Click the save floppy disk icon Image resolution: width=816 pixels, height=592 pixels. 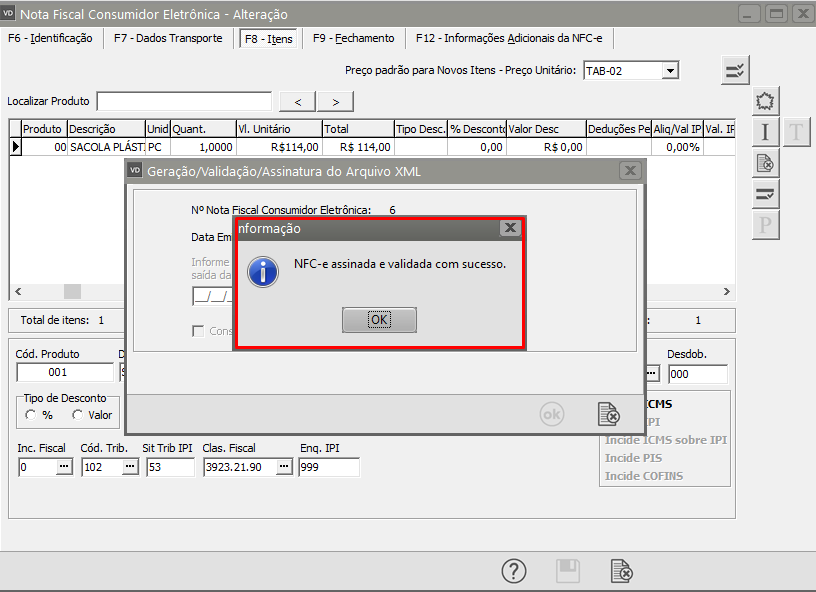pyautogui.click(x=568, y=571)
